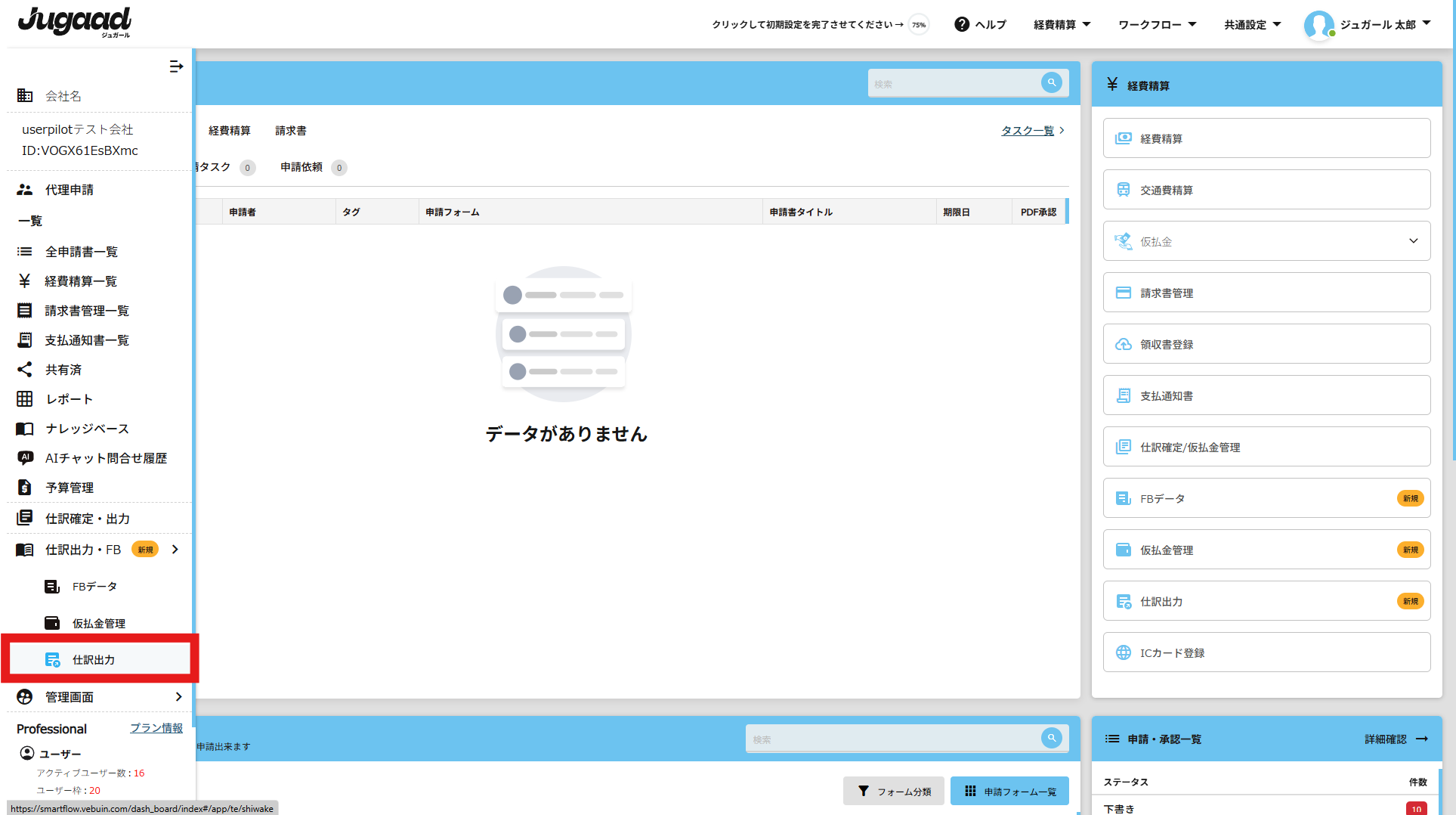Collapse the sidebar with the menu toggle icon
Viewport: 1456px width, 815px height.
176,67
